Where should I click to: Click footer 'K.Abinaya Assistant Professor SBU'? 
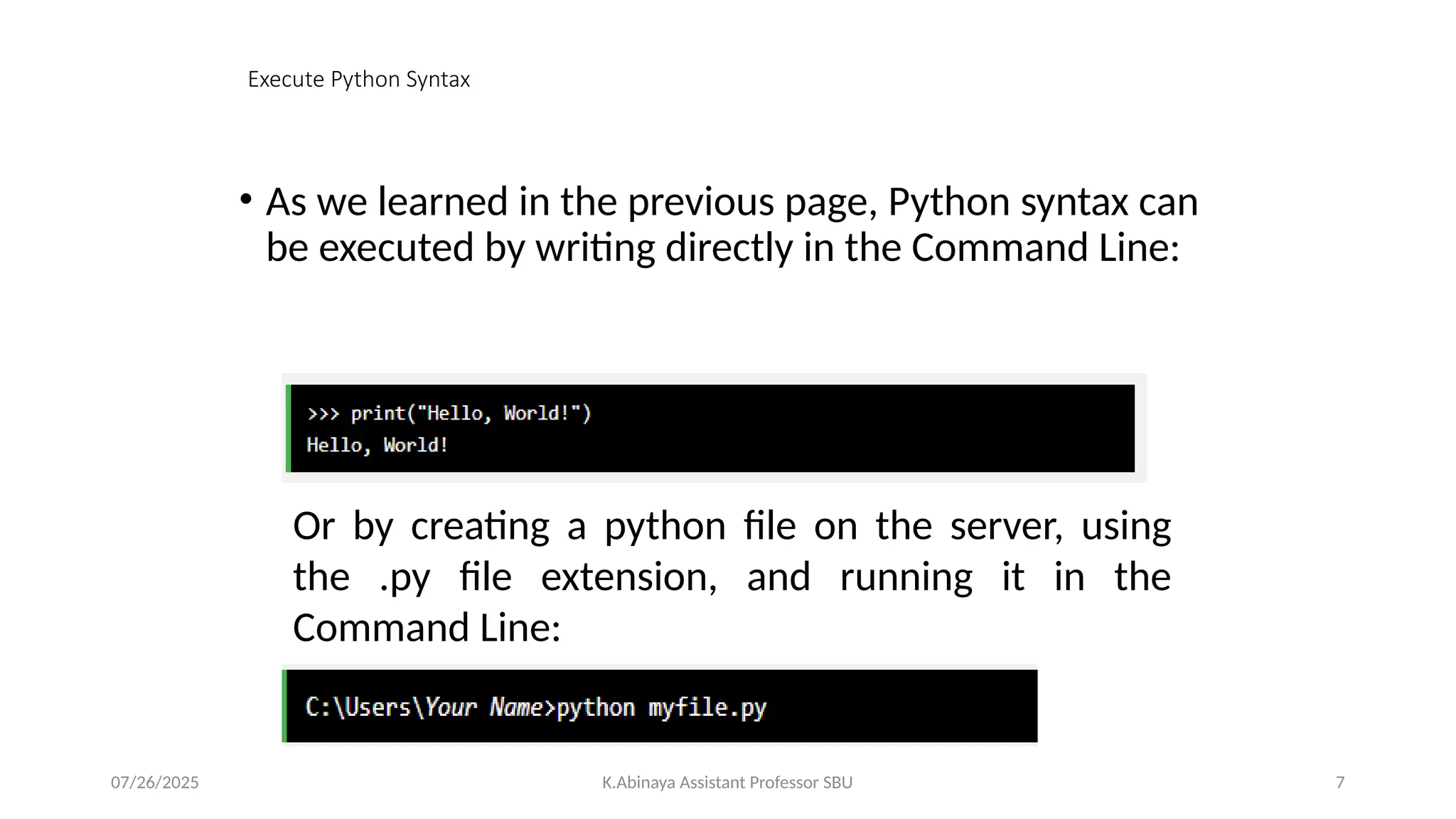(x=727, y=783)
